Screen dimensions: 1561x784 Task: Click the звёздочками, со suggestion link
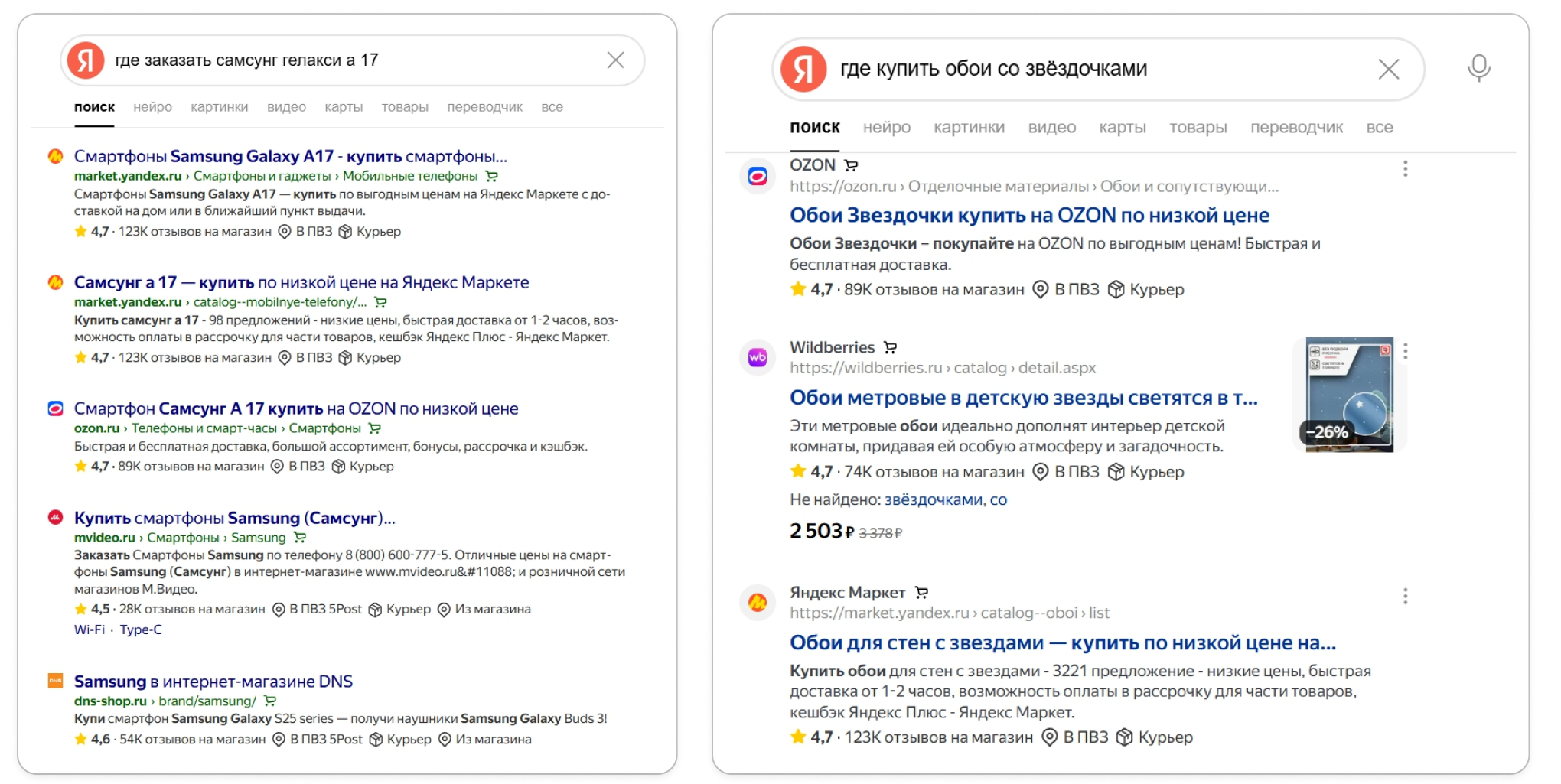[946, 499]
